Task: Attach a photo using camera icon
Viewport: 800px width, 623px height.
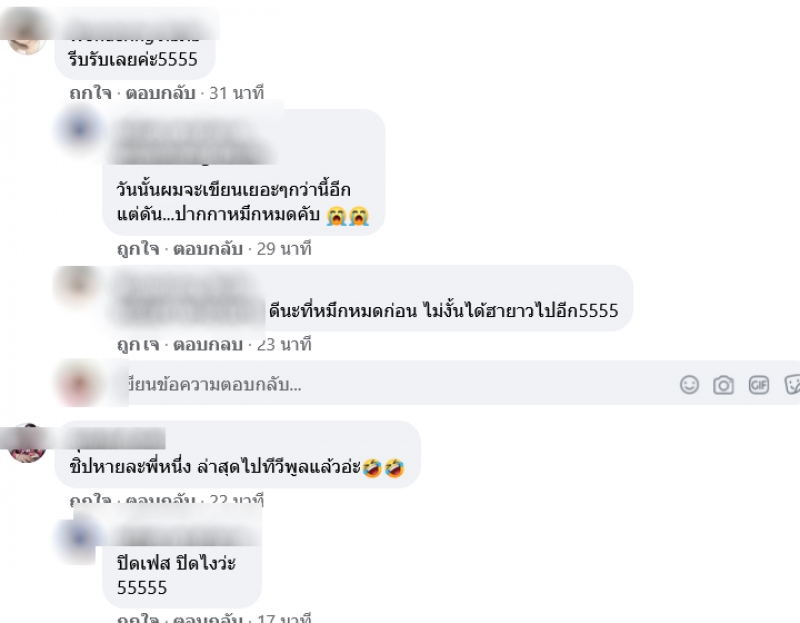Action: [x=723, y=385]
